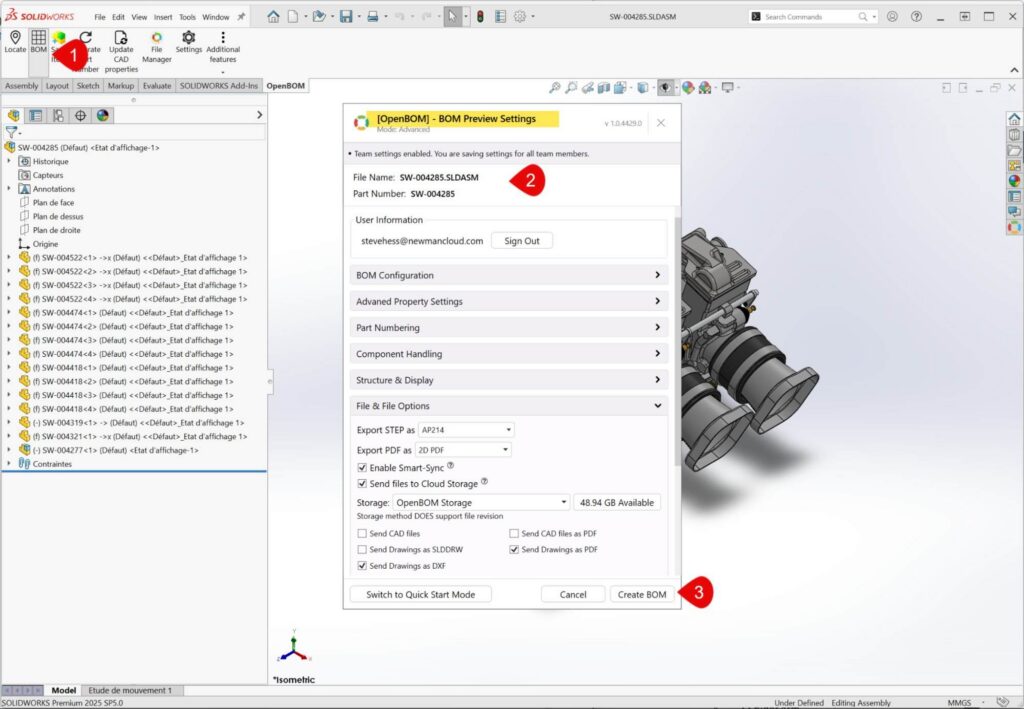Viewport: 1024px width, 709px height.
Task: Click Update CAD properties icon
Action: click(121, 38)
